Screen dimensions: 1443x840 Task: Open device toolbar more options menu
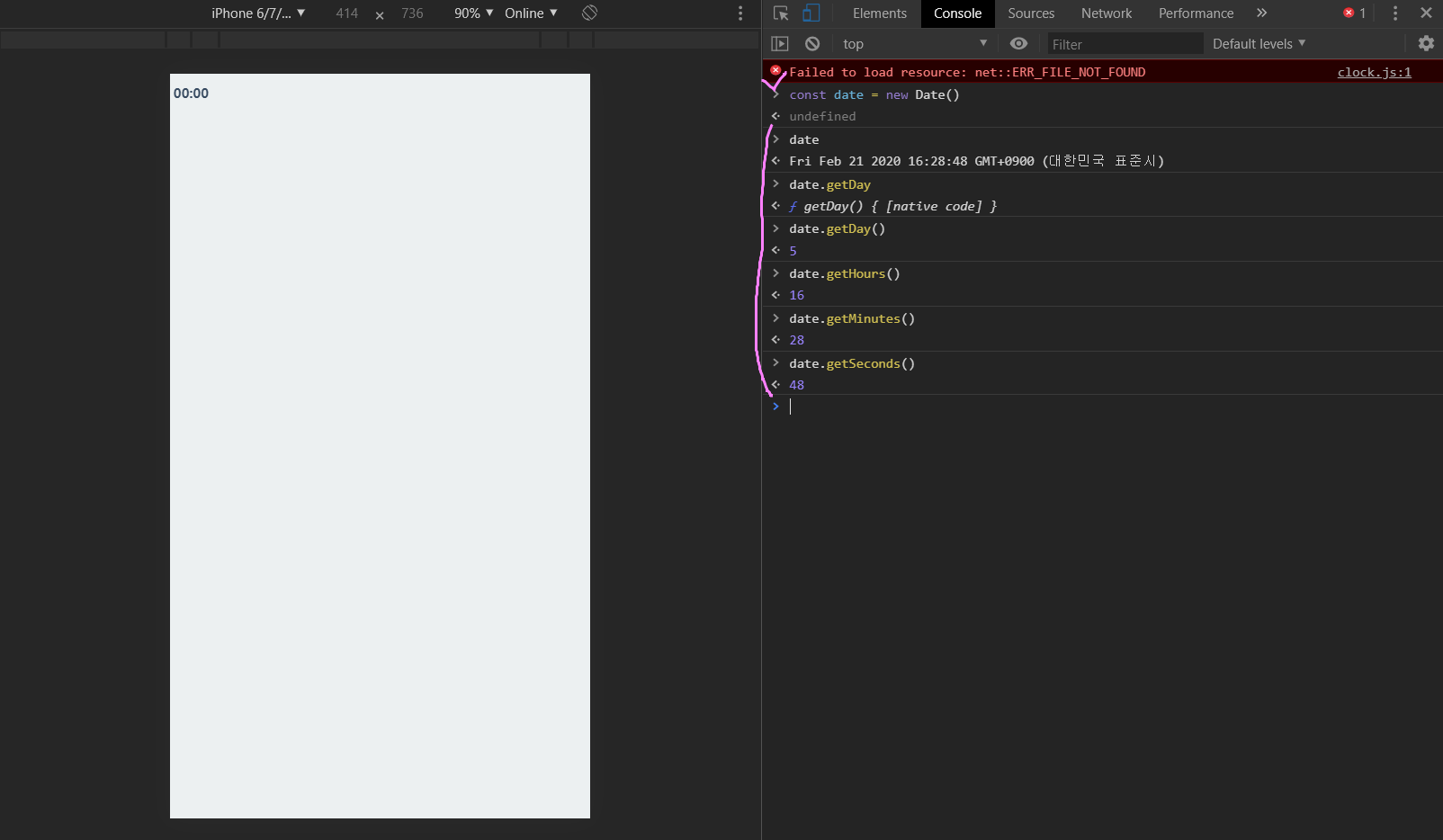(740, 13)
